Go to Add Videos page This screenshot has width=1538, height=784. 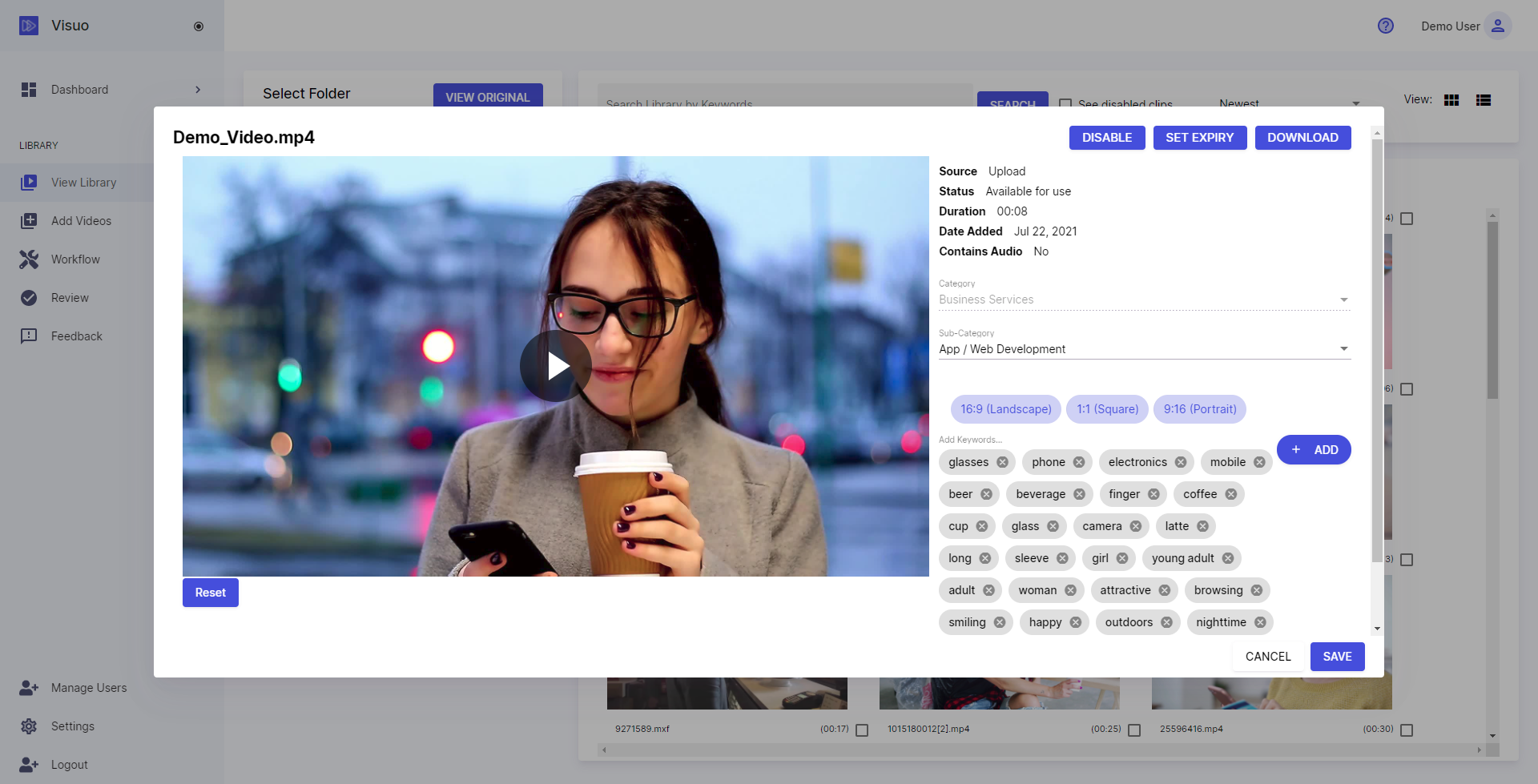(81, 221)
